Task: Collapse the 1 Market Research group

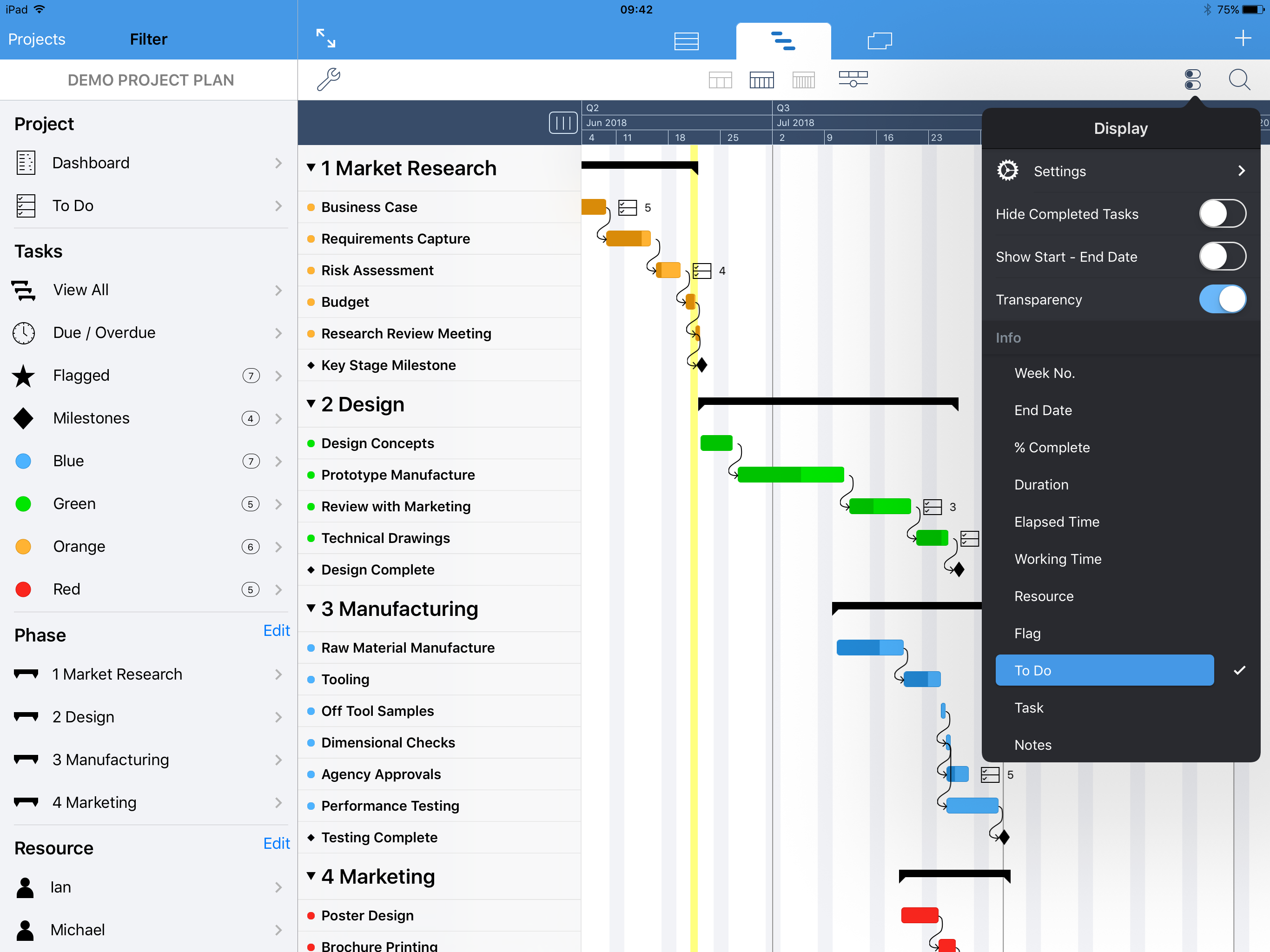Action: 311,168
